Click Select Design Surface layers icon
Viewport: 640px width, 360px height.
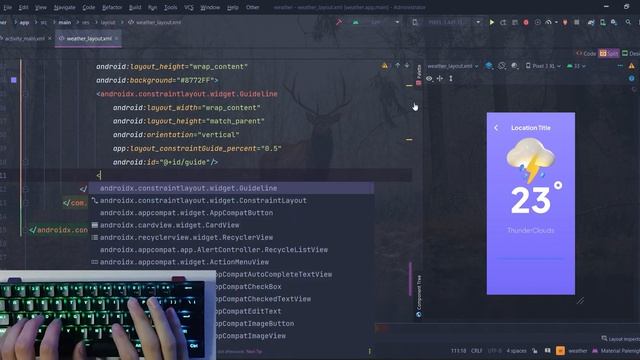(x=488, y=66)
